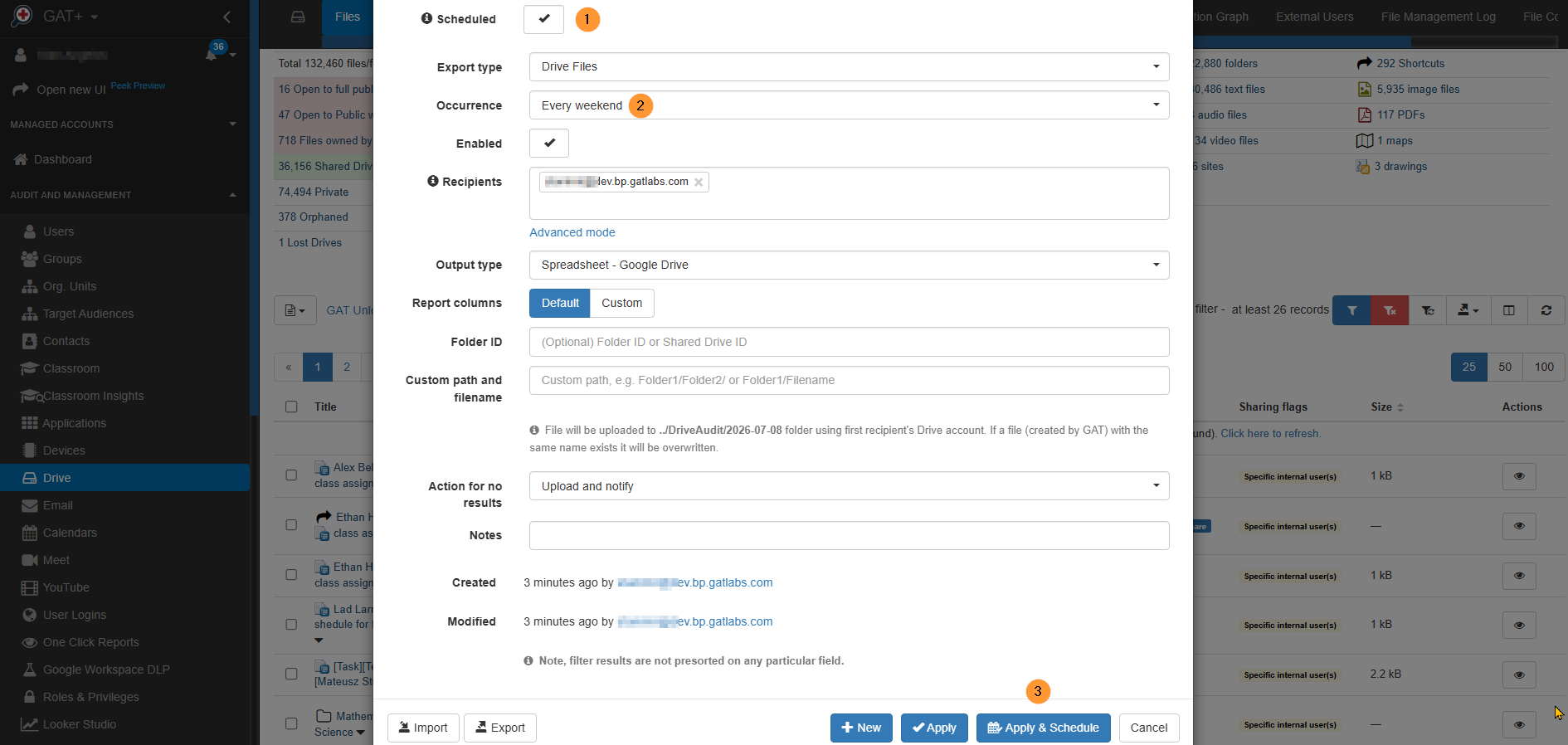Click the Import button
1568x745 pixels.
423,728
